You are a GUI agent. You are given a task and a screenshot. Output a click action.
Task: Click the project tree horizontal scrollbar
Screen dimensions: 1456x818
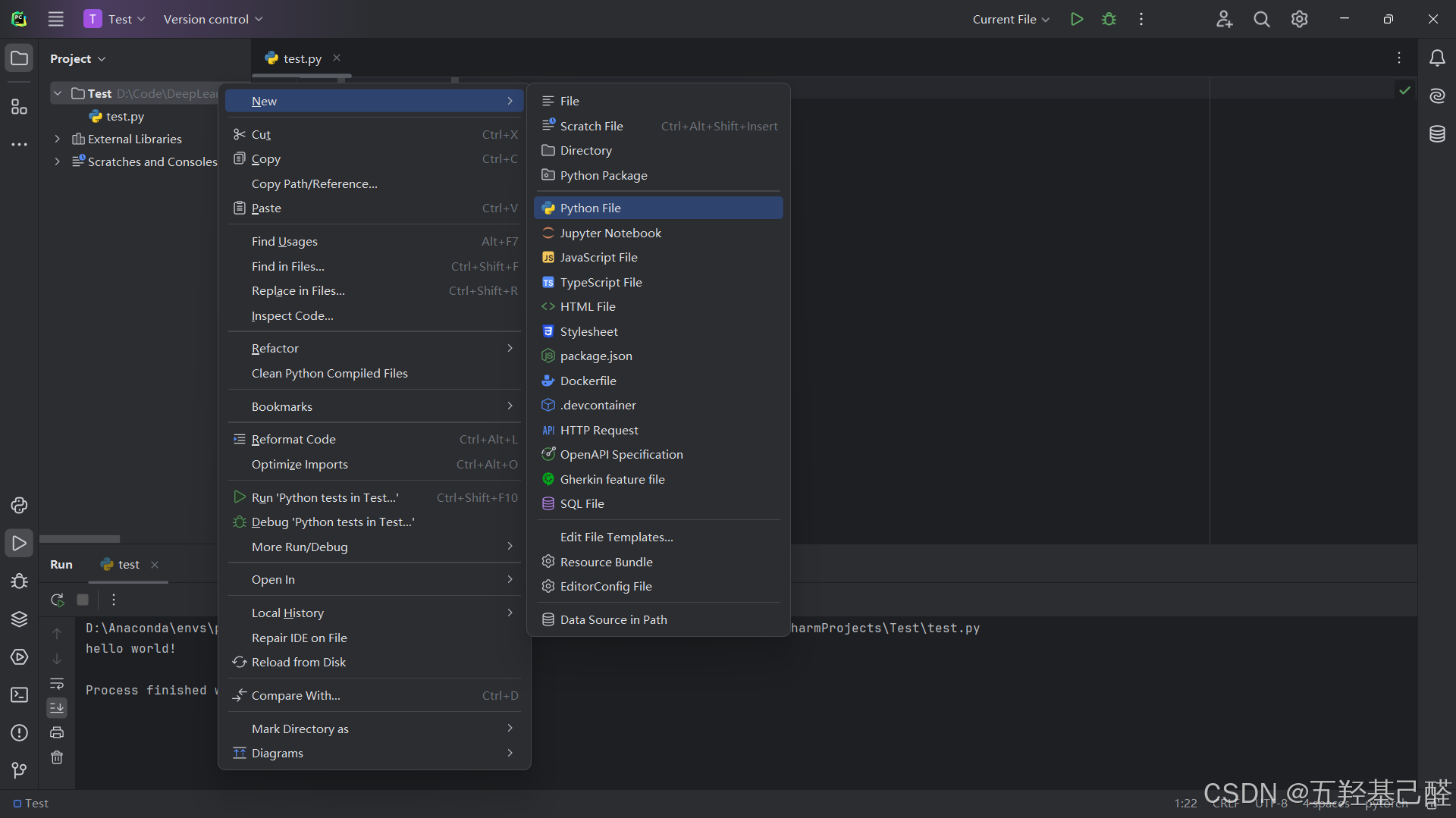tap(80, 539)
